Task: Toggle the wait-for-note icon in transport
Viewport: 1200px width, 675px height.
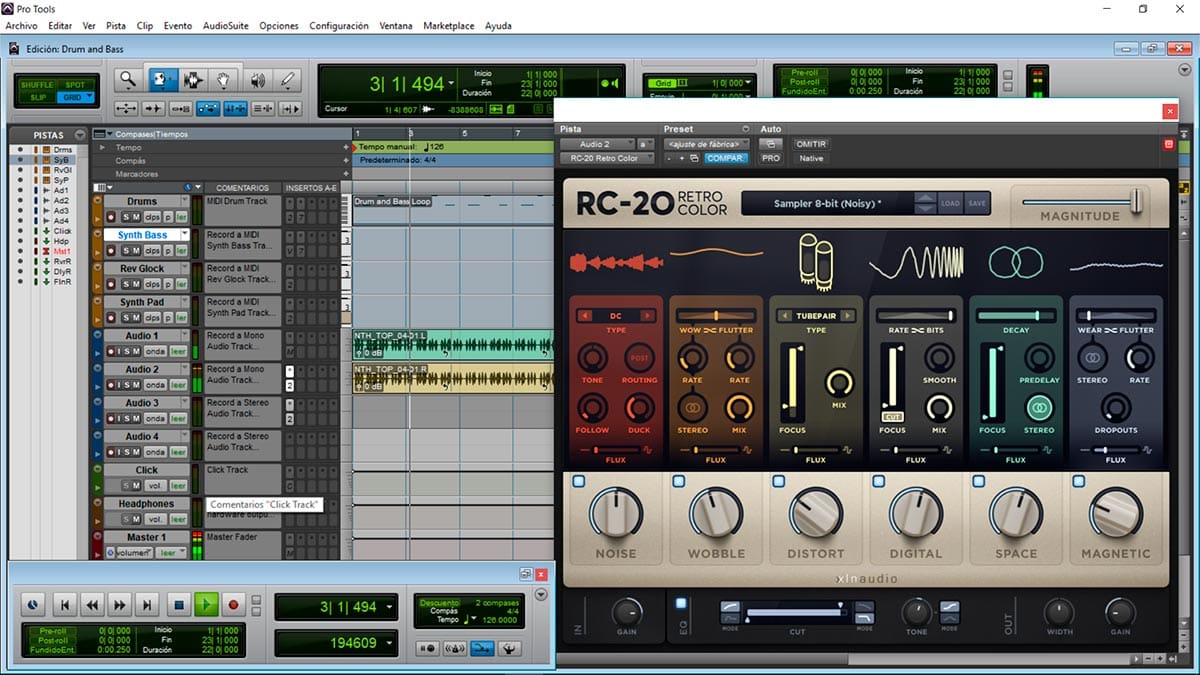Action: pos(428,648)
